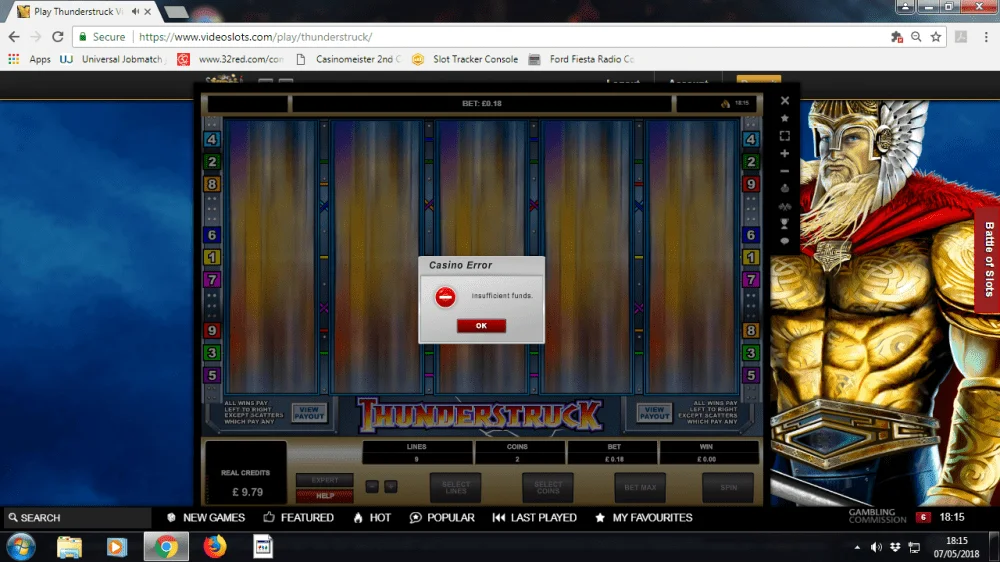Select payline 6 on the left side
The image size is (1000, 562).
point(212,235)
